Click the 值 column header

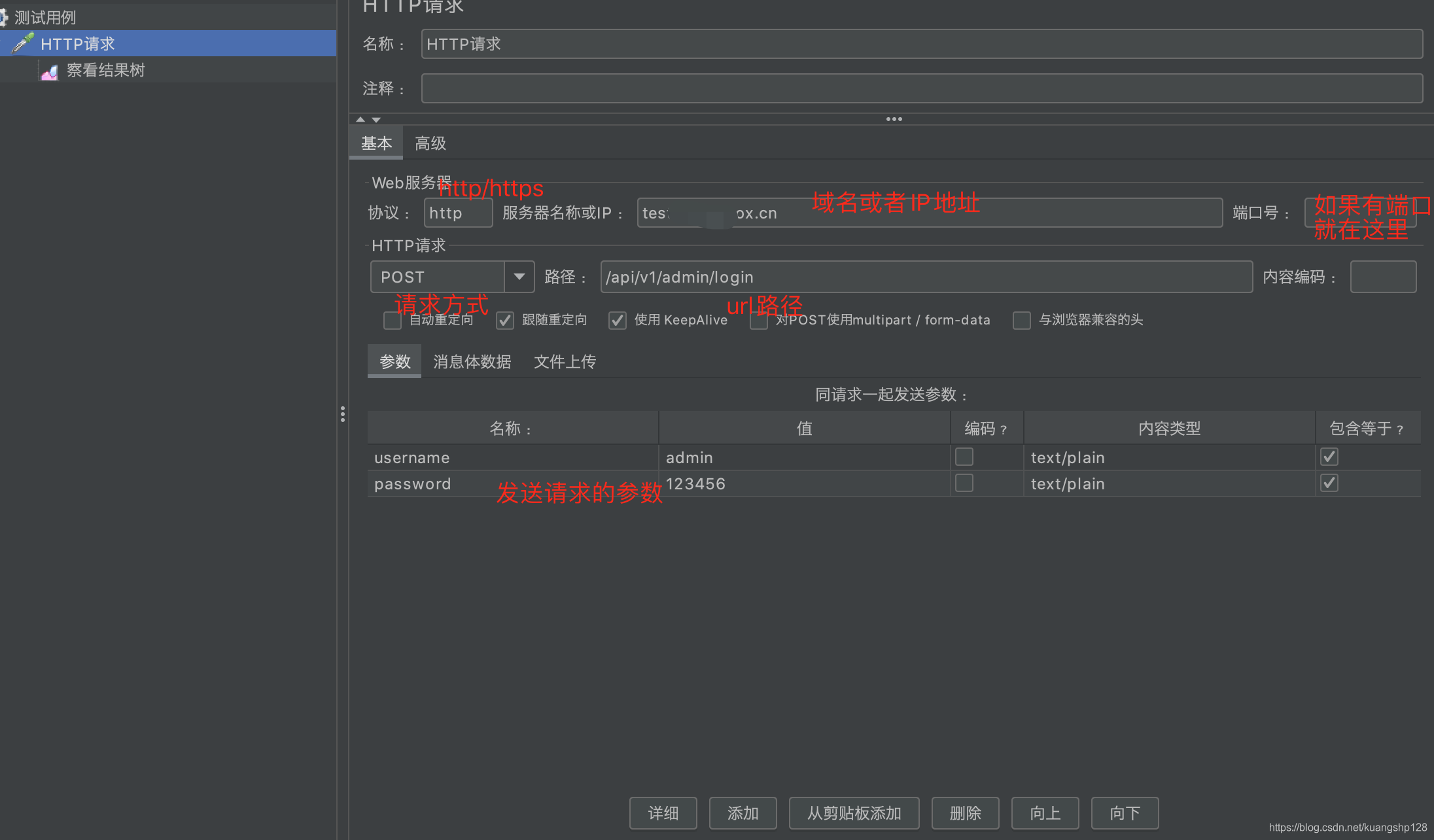coord(805,428)
